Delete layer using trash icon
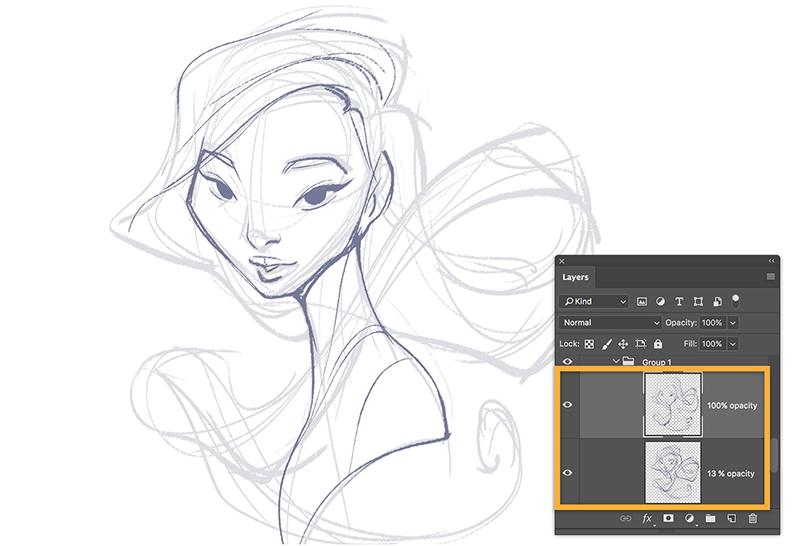 (x=752, y=519)
